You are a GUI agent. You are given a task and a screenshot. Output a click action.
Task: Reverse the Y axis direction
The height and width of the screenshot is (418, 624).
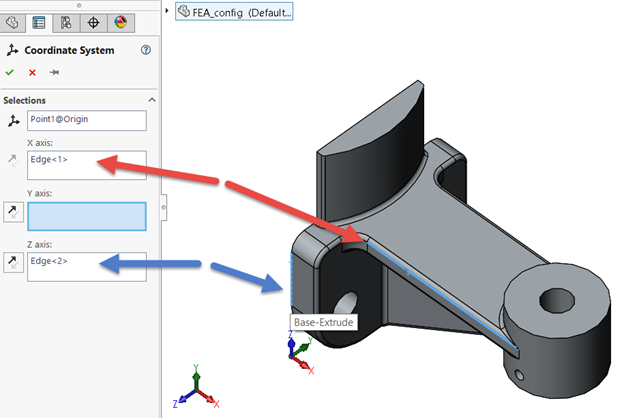tap(12, 210)
